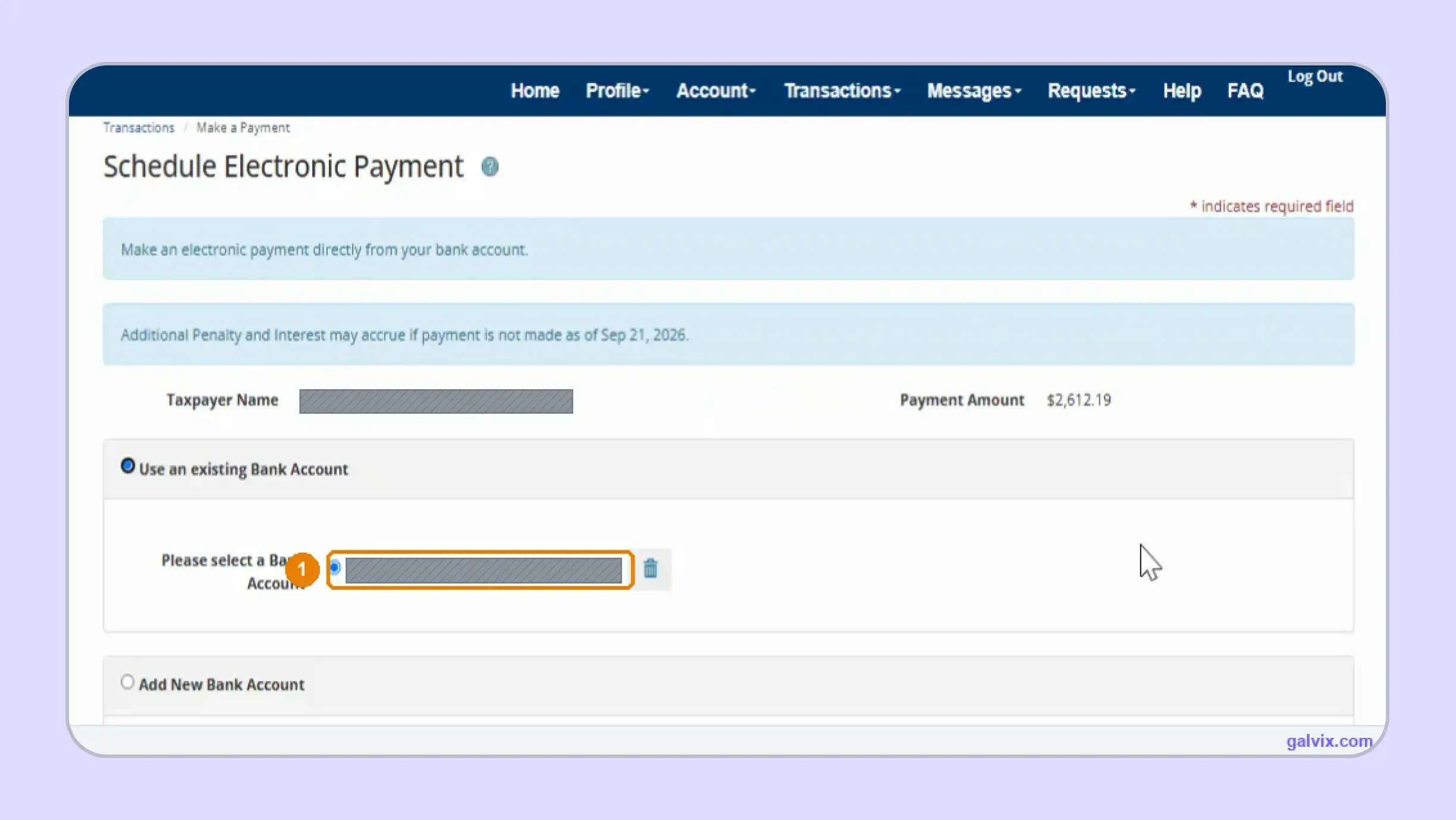Log out of the portal

click(1315, 77)
